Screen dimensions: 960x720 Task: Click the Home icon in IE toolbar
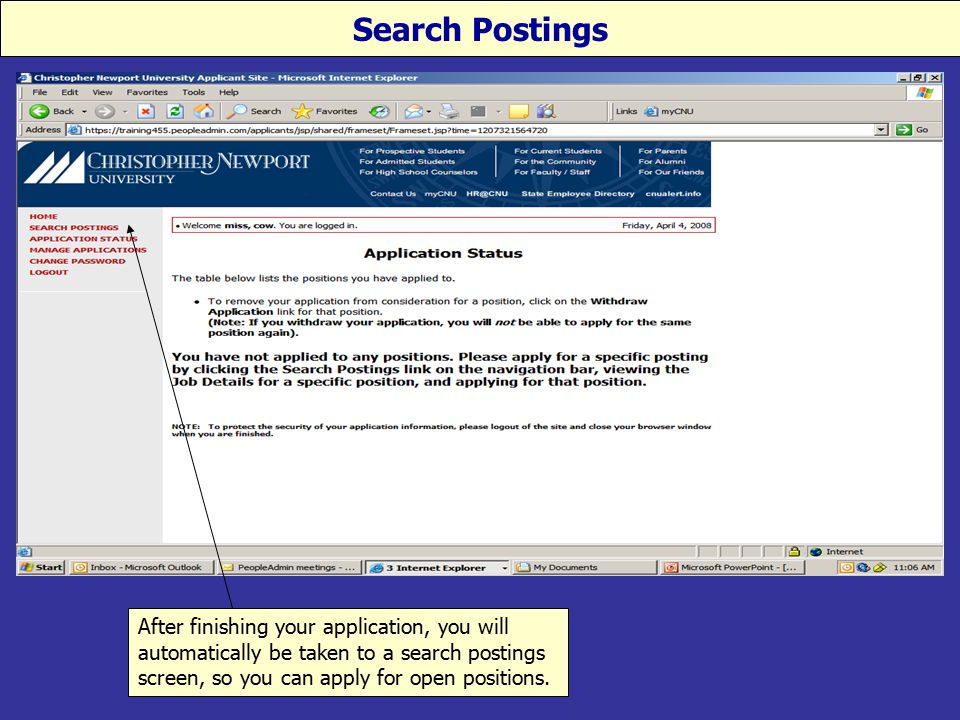(x=204, y=111)
